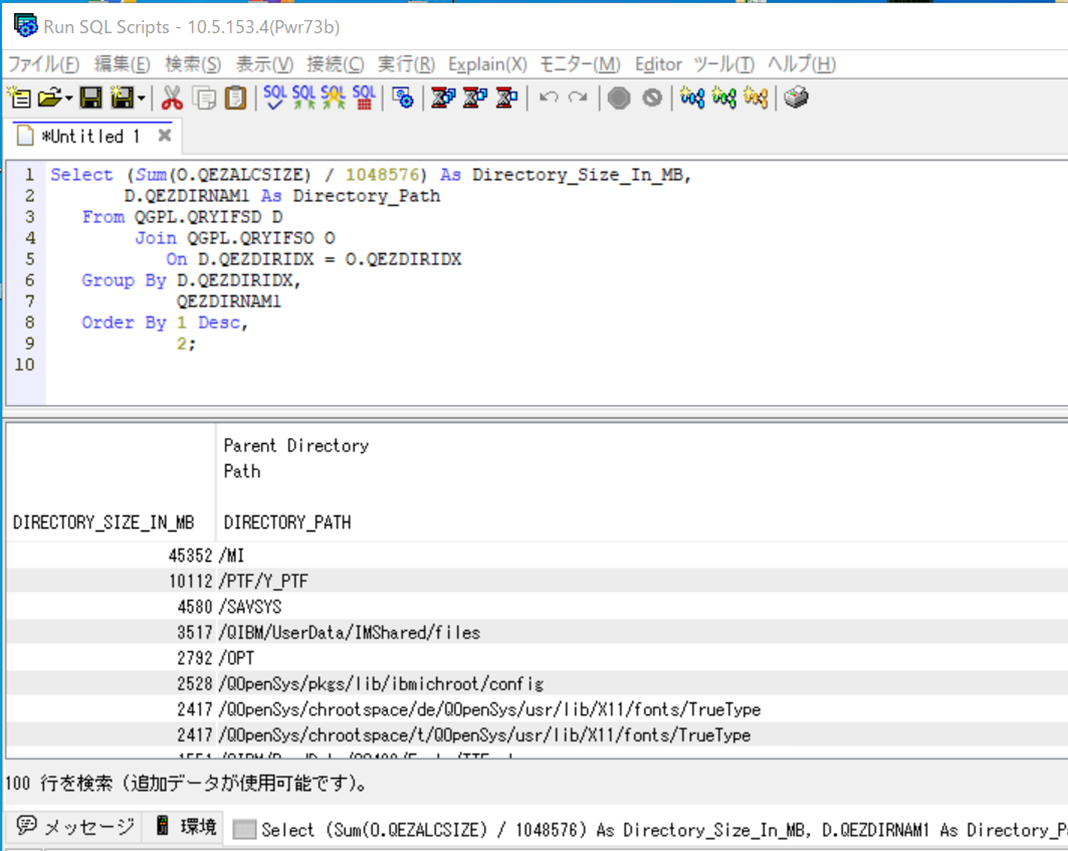Open the ファイル(F) menu
This screenshot has width=1068, height=851.
point(44,65)
